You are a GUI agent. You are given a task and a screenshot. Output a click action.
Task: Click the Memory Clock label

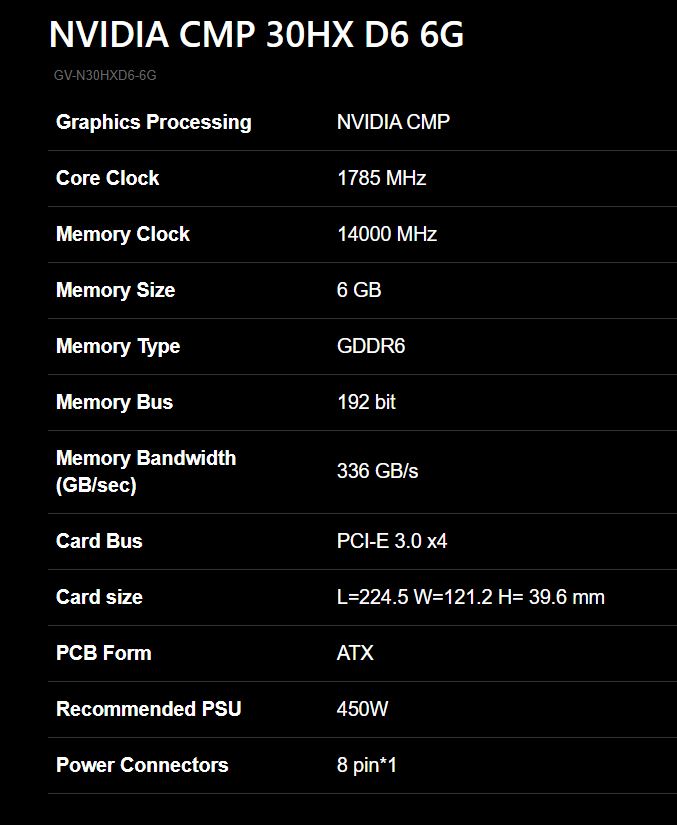point(122,234)
